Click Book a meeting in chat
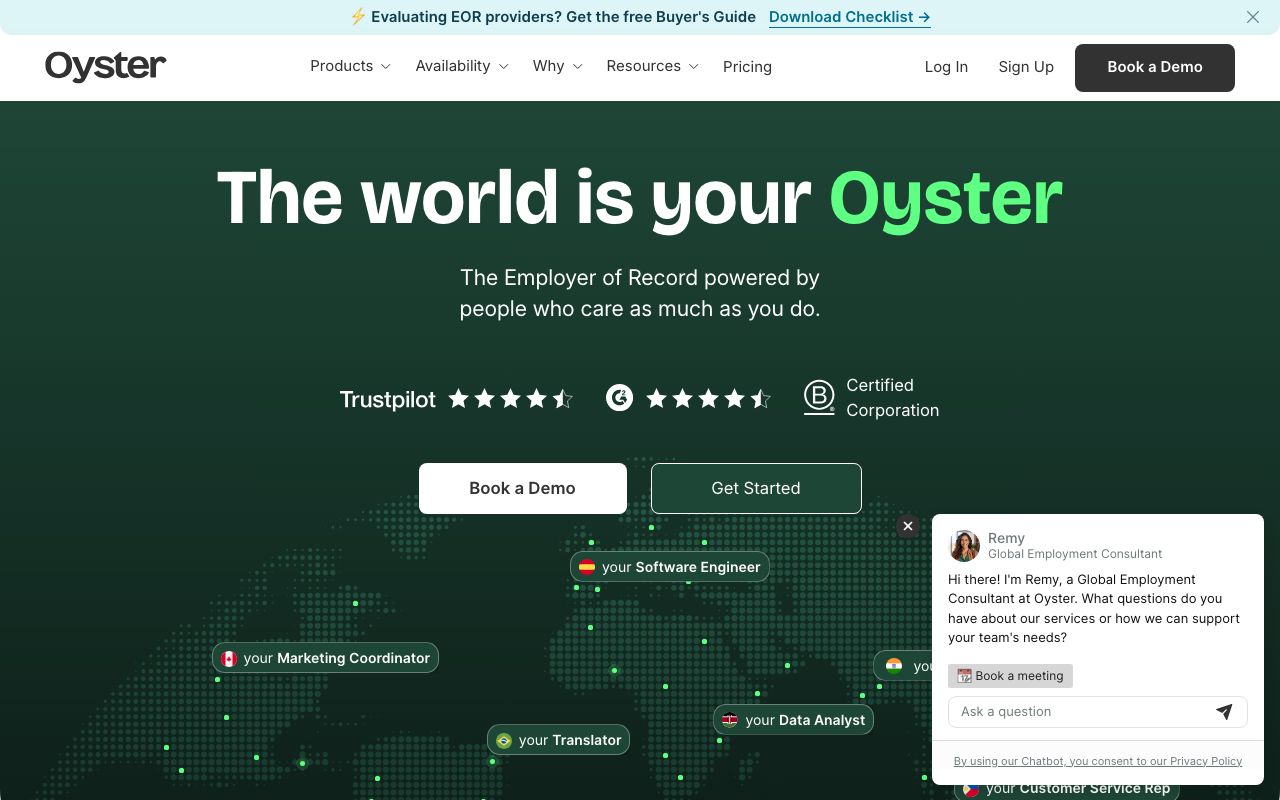 point(1010,676)
